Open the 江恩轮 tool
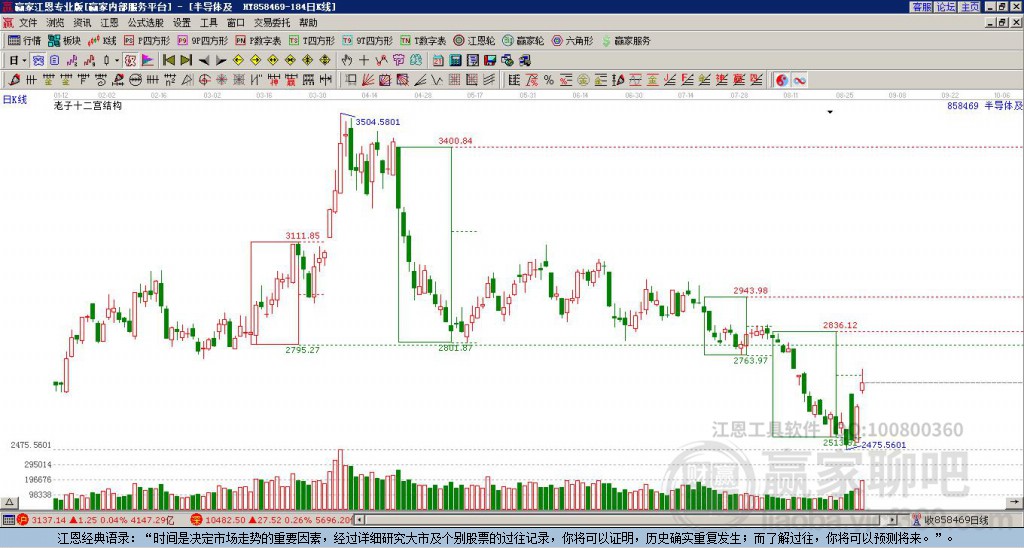This screenshot has height=548, width=1024. (474, 40)
